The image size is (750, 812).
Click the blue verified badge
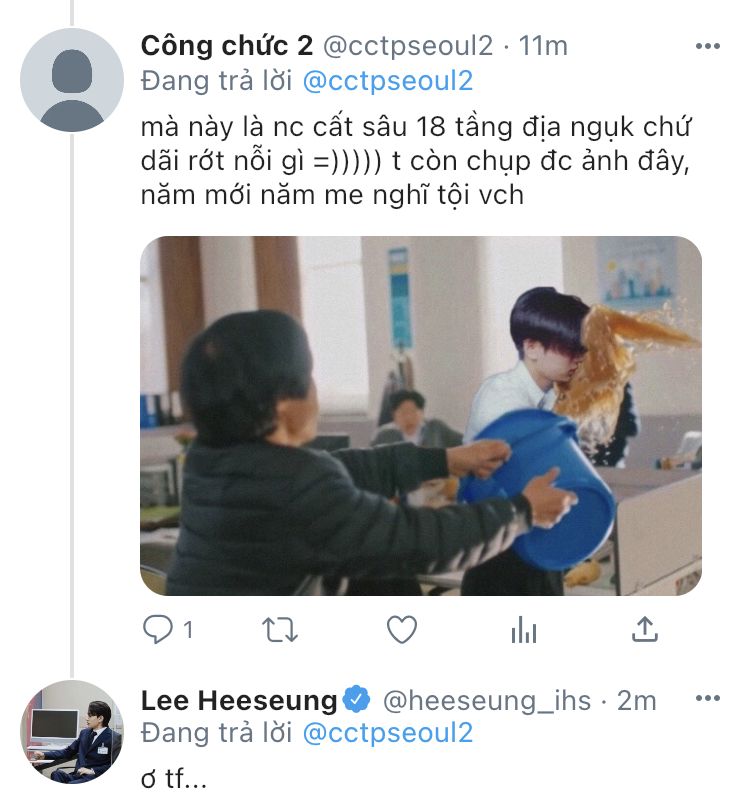click(x=357, y=699)
